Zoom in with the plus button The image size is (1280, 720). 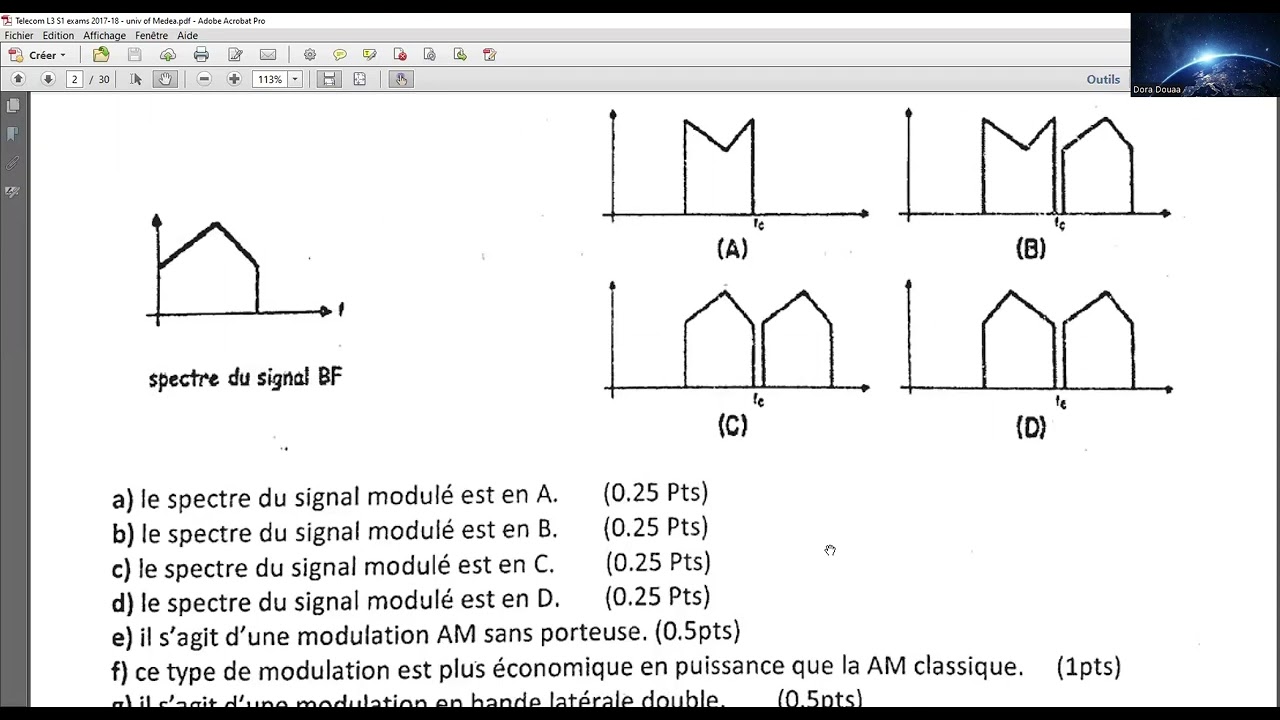(x=234, y=79)
